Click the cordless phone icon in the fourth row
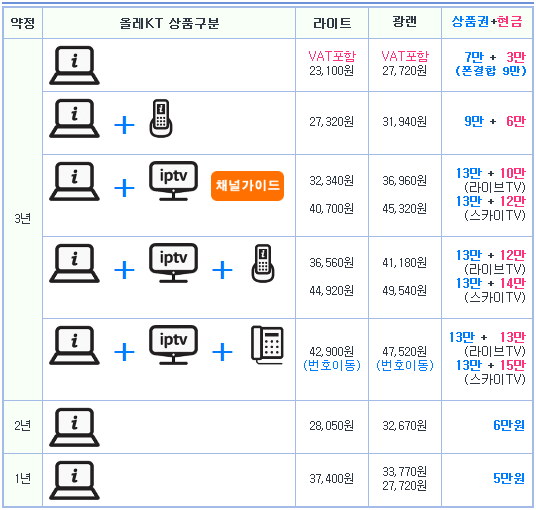The height and width of the screenshot is (510, 536). click(x=263, y=263)
